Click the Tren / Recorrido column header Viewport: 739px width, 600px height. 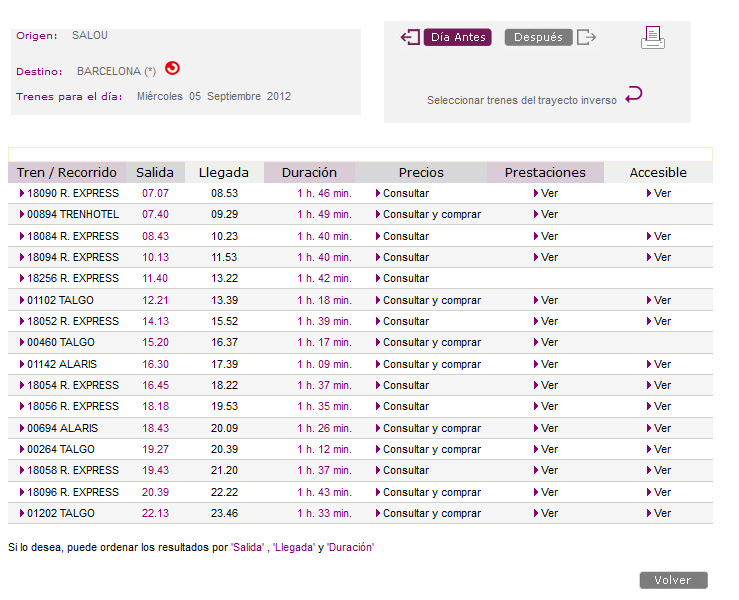point(67,173)
